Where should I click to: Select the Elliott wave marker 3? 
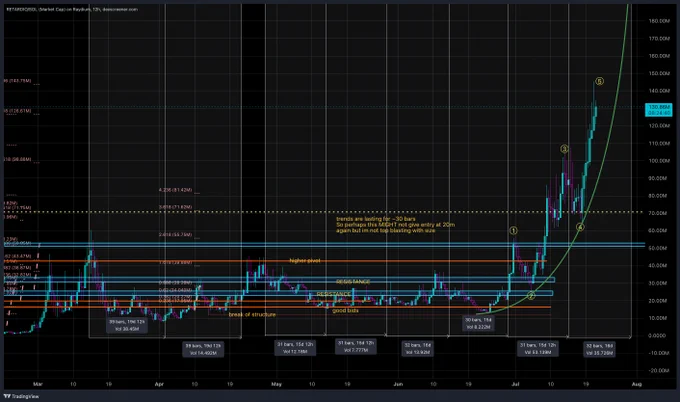pos(564,149)
